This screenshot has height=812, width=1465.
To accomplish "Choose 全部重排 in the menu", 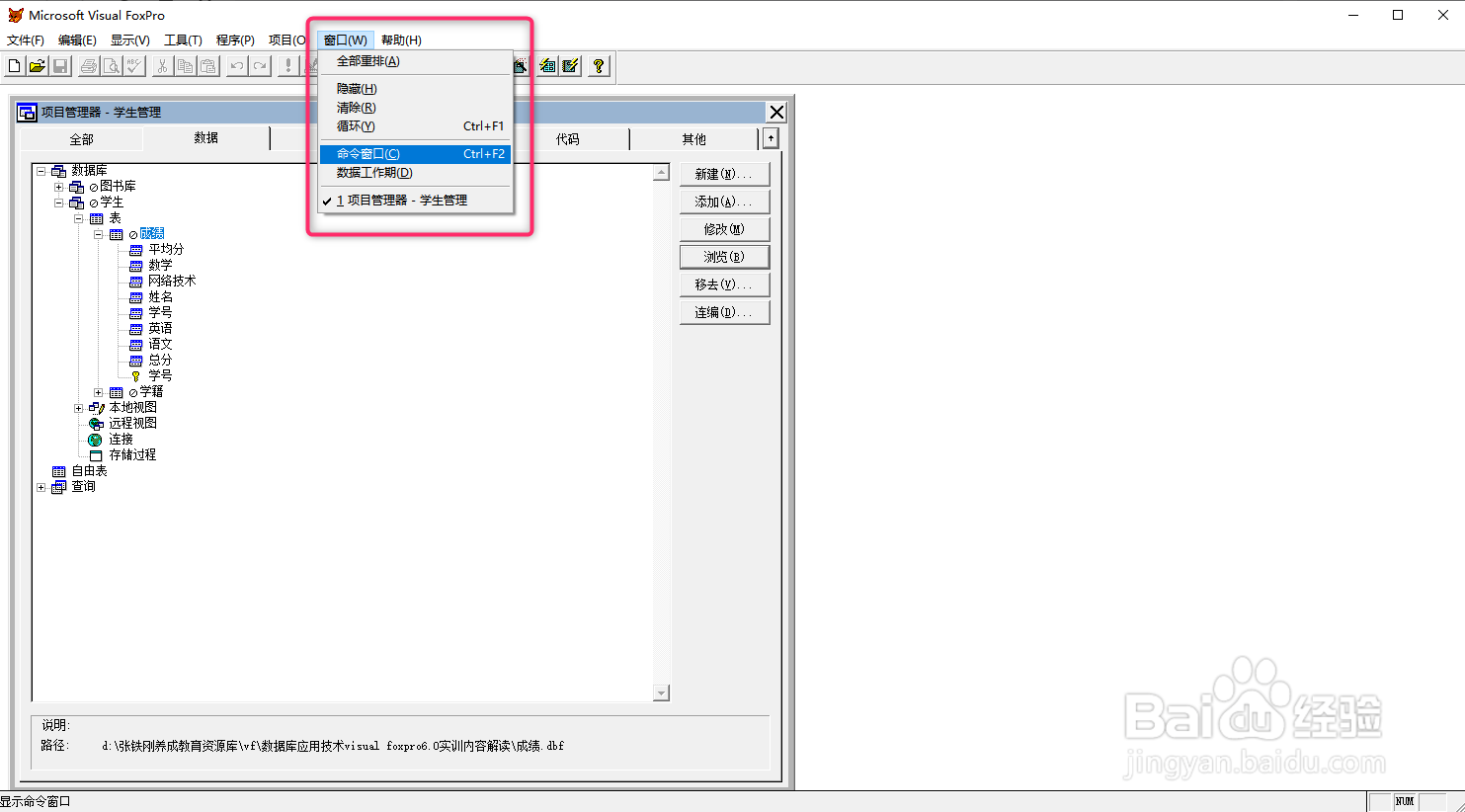I will [415, 61].
